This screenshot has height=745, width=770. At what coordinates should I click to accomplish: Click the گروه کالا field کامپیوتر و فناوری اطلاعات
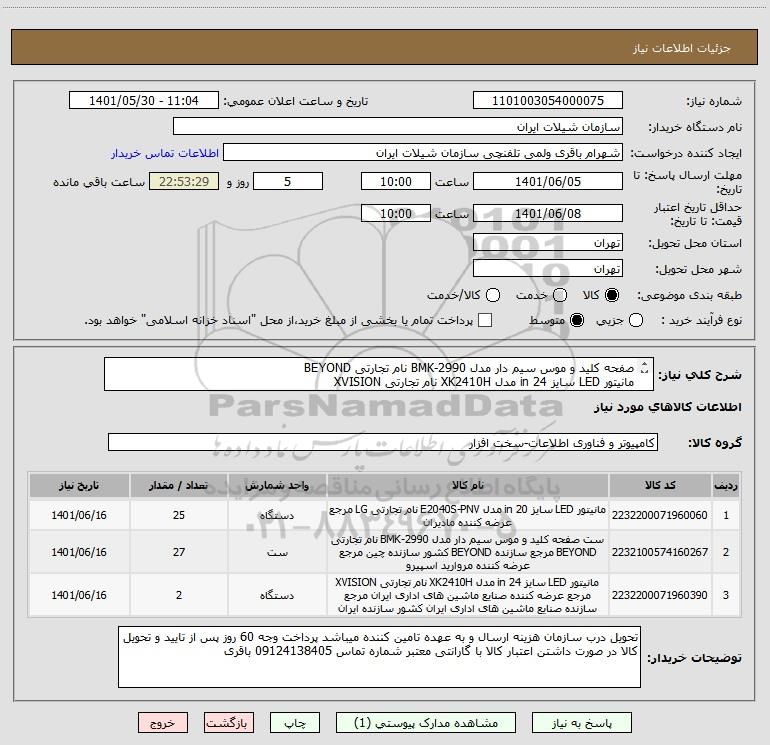click(383, 442)
